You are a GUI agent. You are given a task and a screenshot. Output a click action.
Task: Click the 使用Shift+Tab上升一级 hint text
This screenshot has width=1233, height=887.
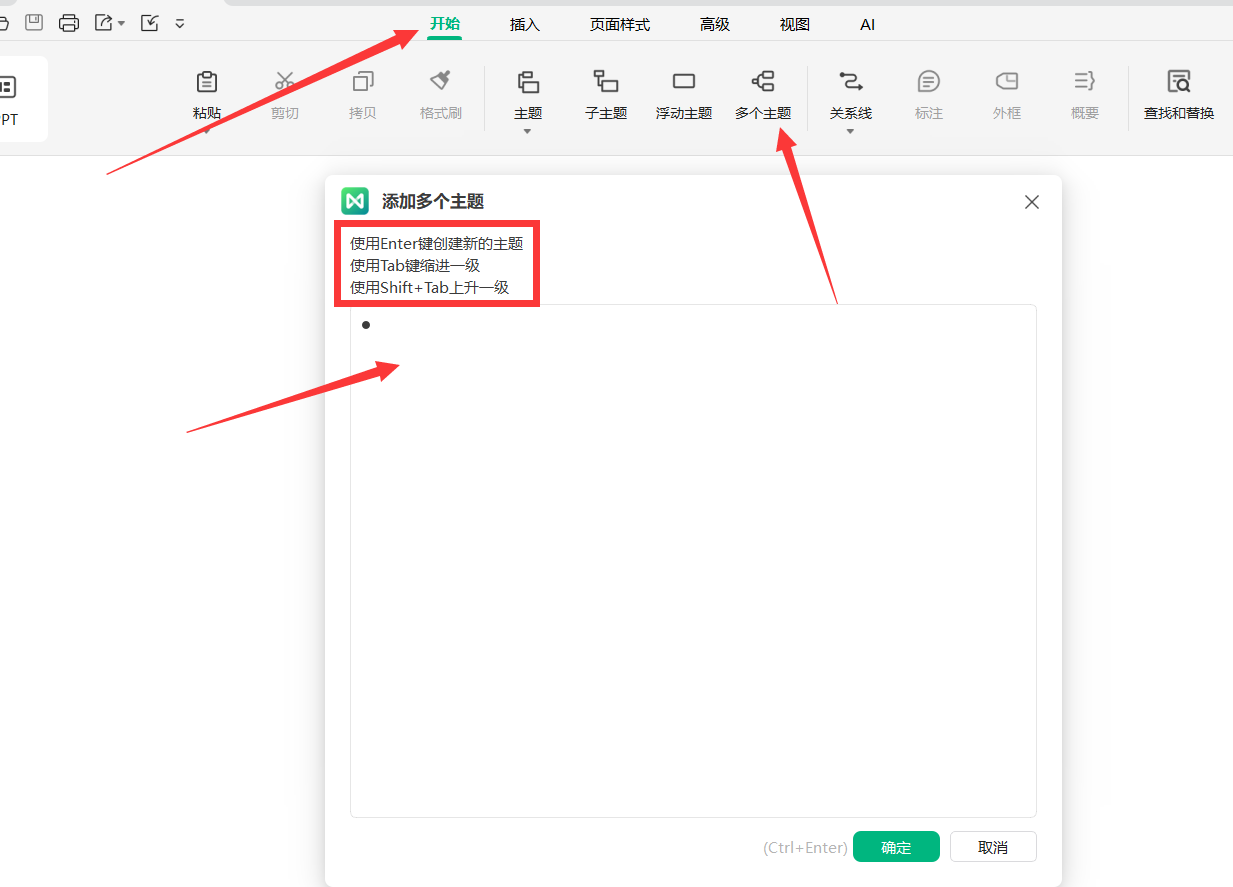tap(430, 287)
